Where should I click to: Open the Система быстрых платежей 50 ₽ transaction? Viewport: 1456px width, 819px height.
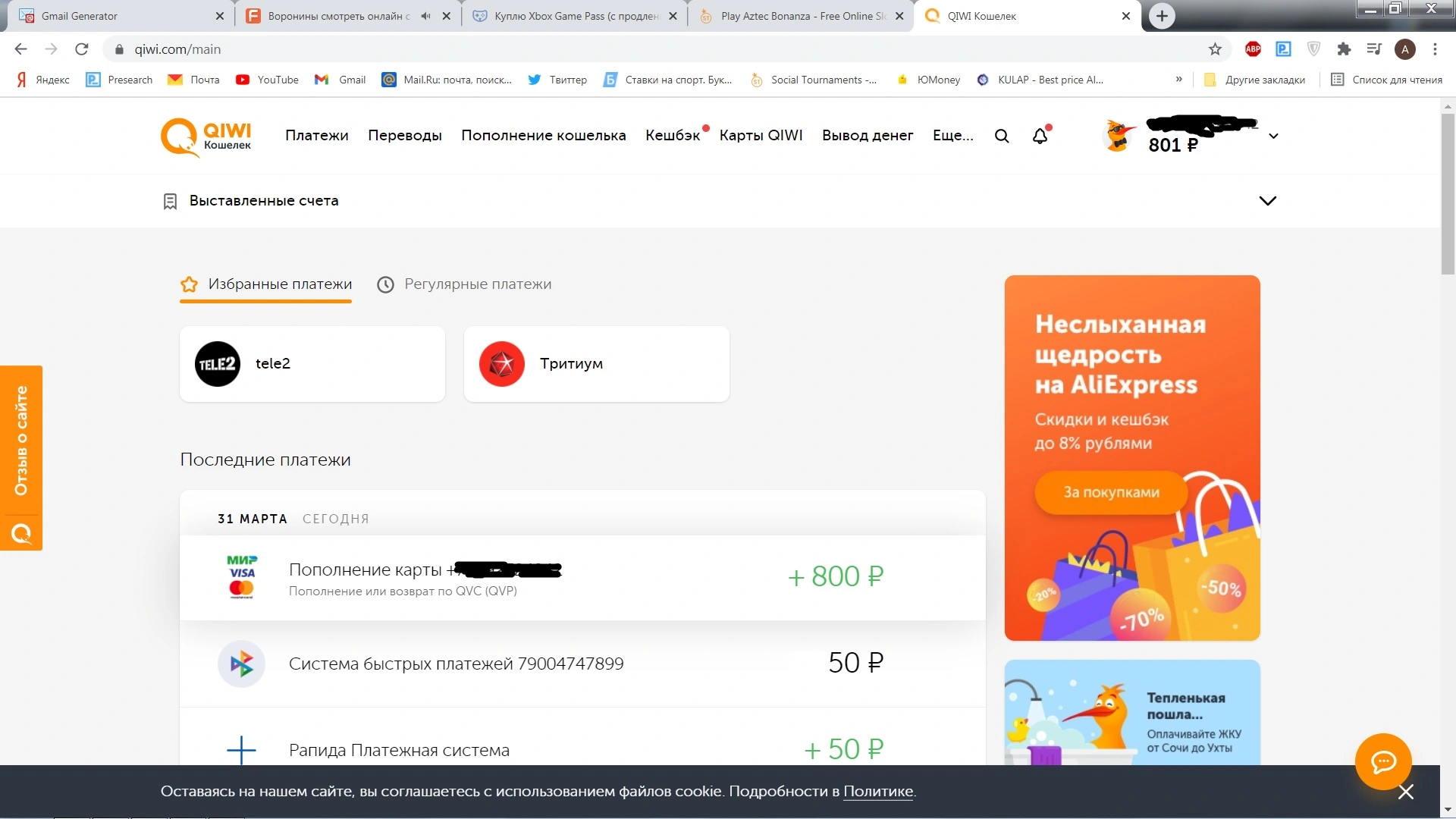(x=582, y=664)
